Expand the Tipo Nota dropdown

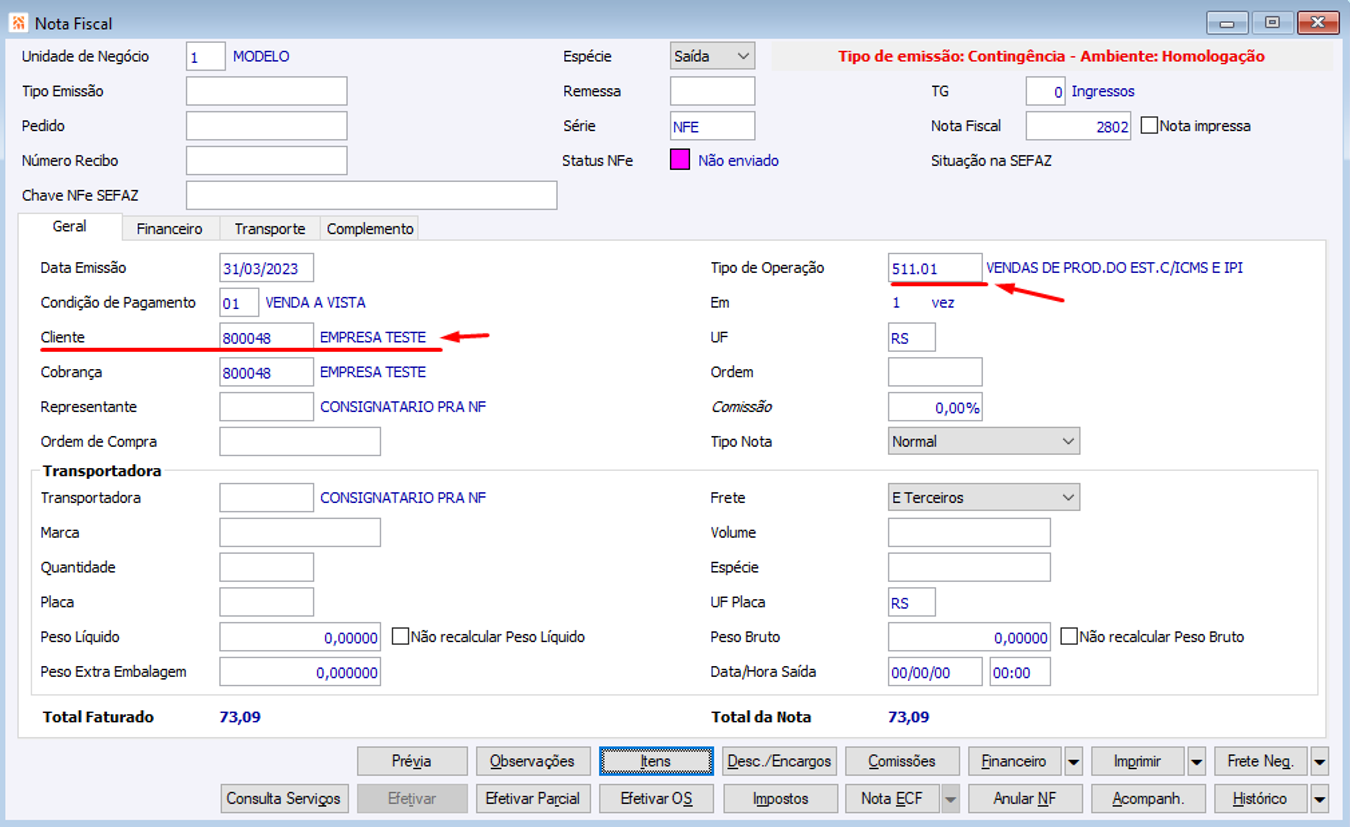(x=984, y=441)
